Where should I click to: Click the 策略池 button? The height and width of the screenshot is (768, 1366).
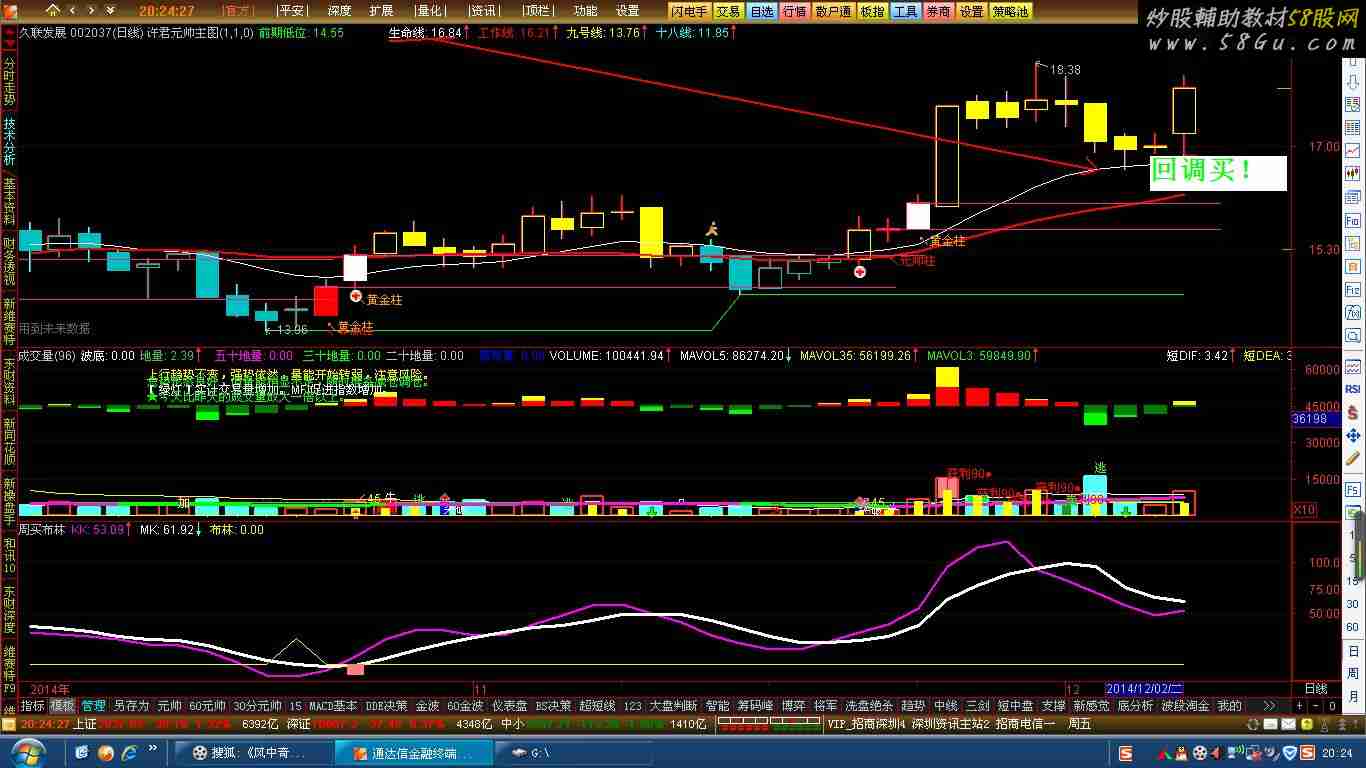click(1010, 11)
